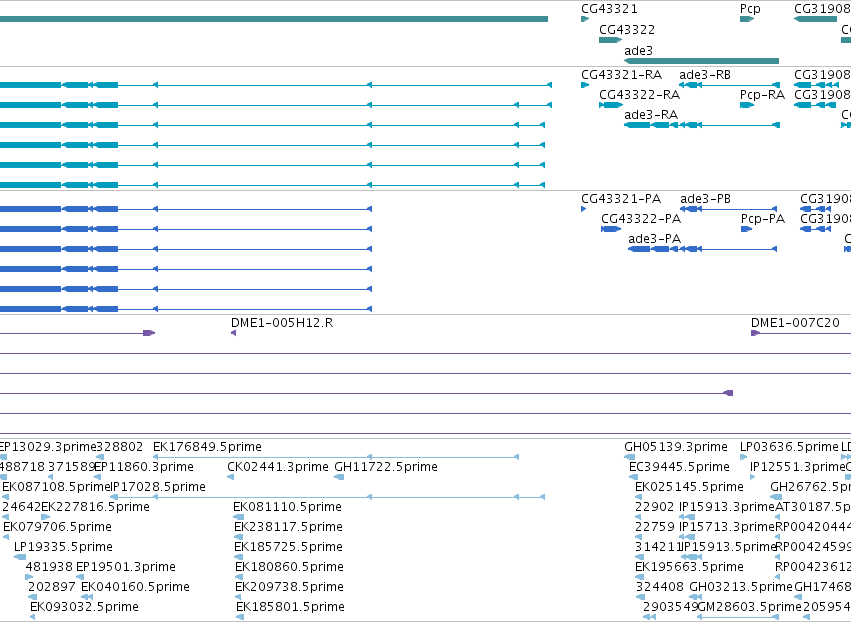
Task: Select the small Pcp gene arrow glyph
Action: (747, 19)
